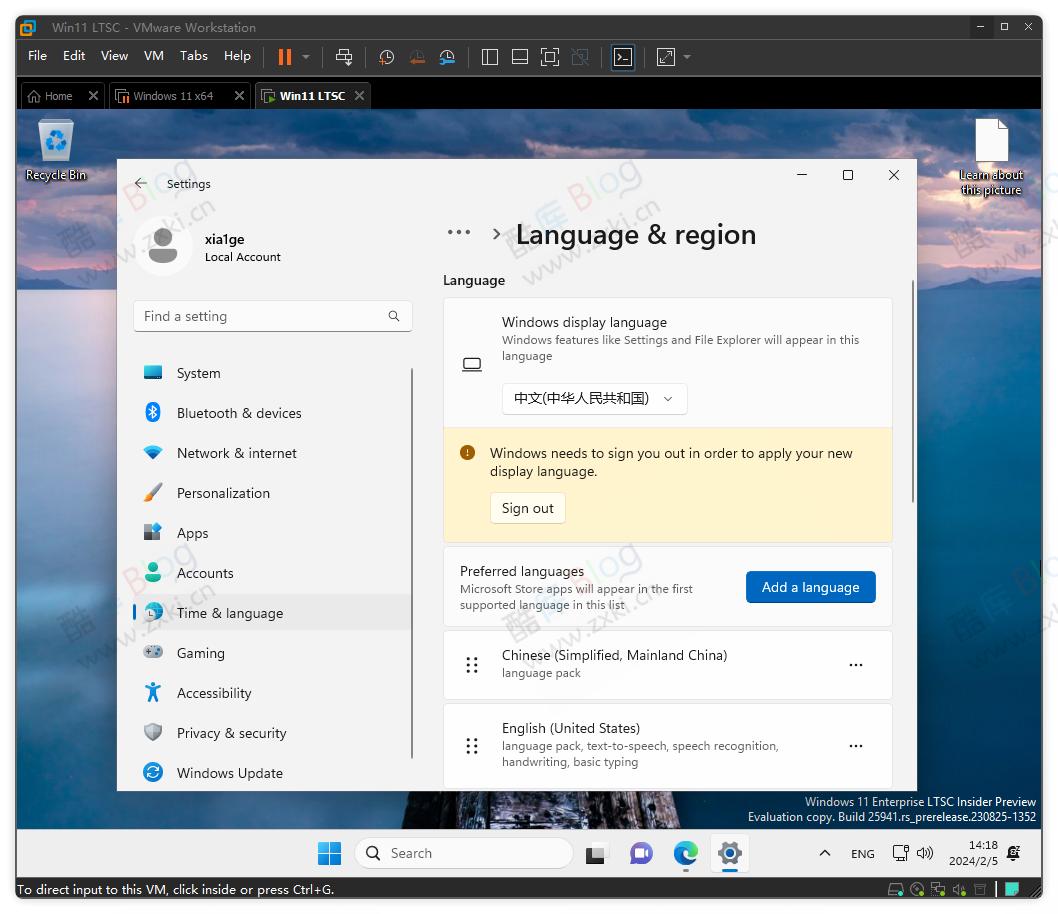Expand hidden taskbar icons chevron
This screenshot has height=914, width=1058.
coord(824,853)
